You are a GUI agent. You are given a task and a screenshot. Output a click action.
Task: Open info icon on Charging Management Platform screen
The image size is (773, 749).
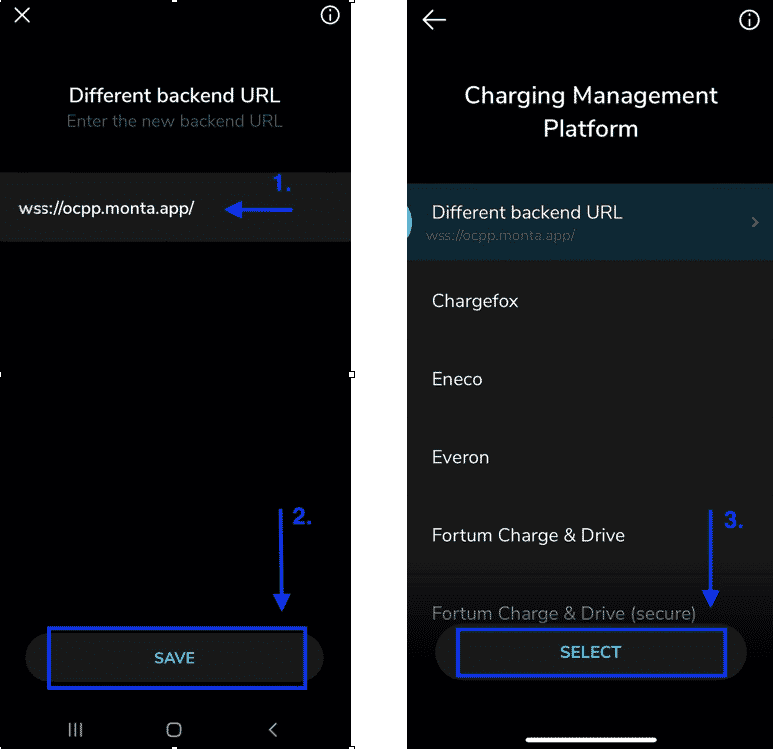click(x=749, y=20)
